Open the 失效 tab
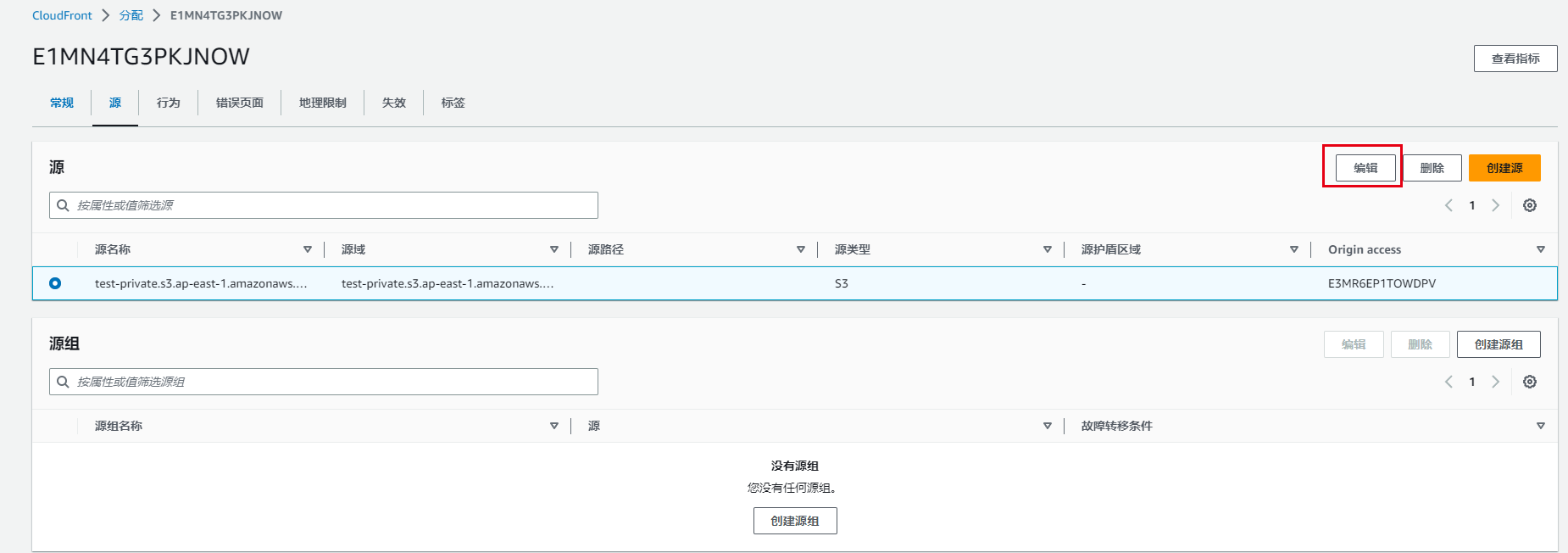The width and height of the screenshot is (1568, 553). [393, 103]
